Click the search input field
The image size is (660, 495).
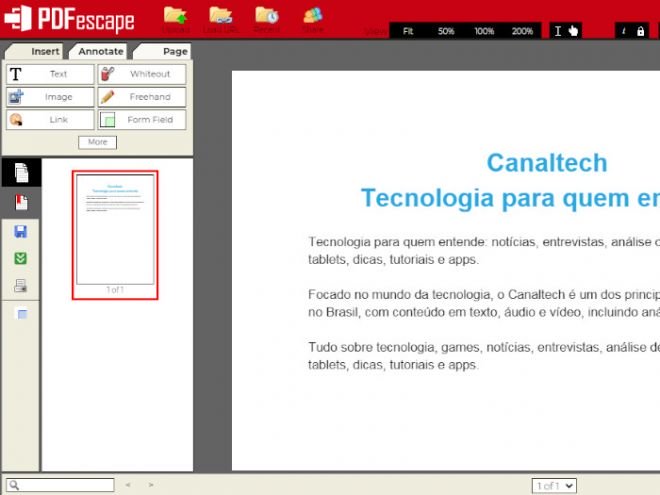tap(60, 485)
